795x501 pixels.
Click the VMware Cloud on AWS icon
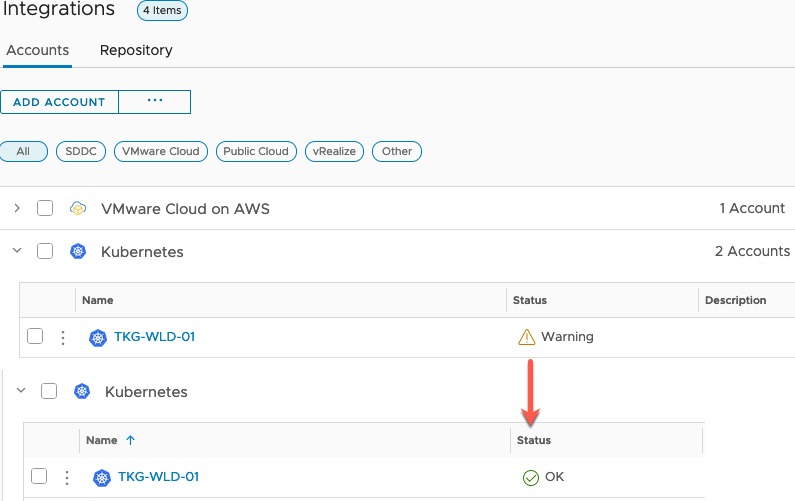78,208
